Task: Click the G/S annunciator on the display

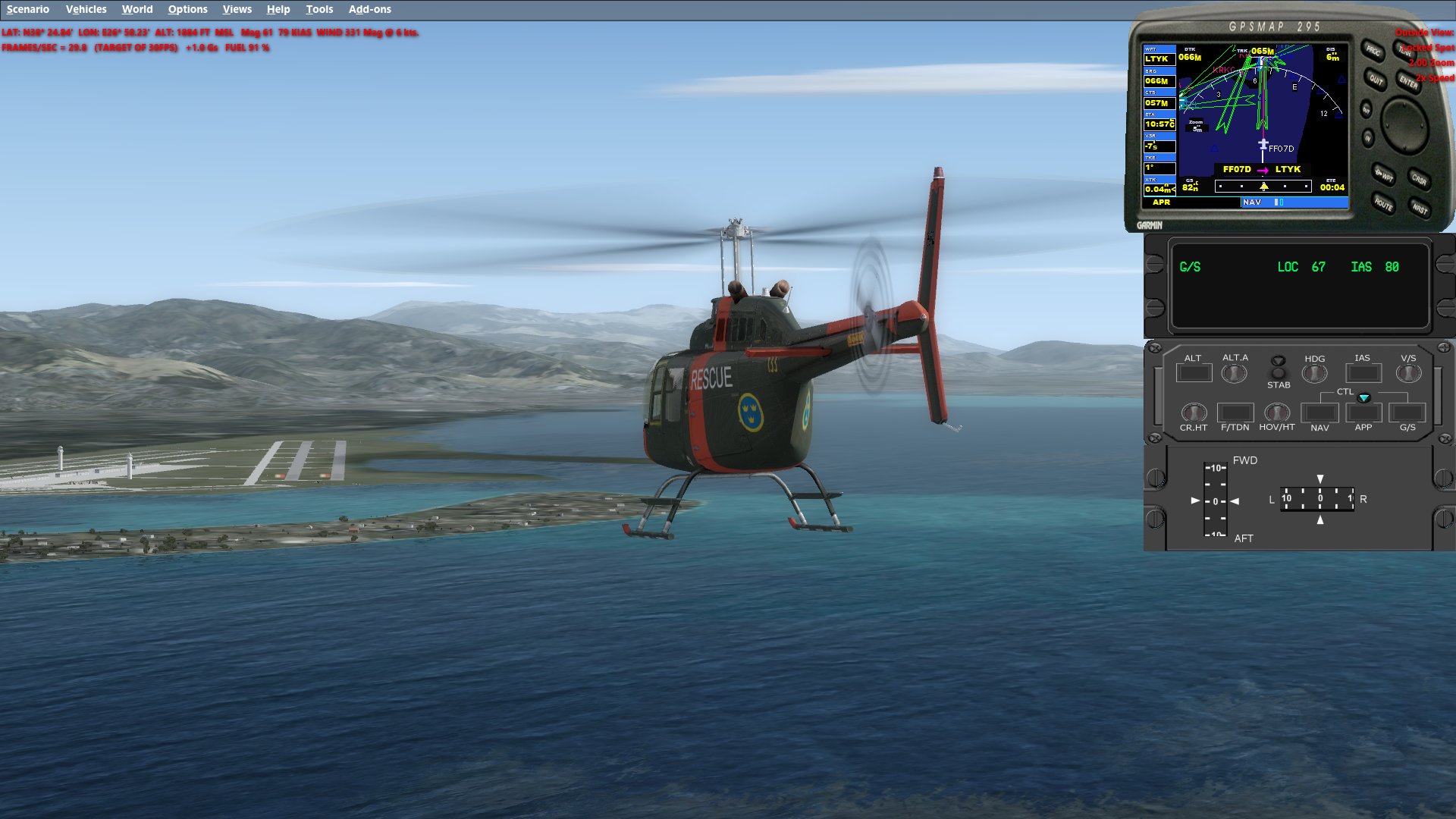Action: (1190, 267)
